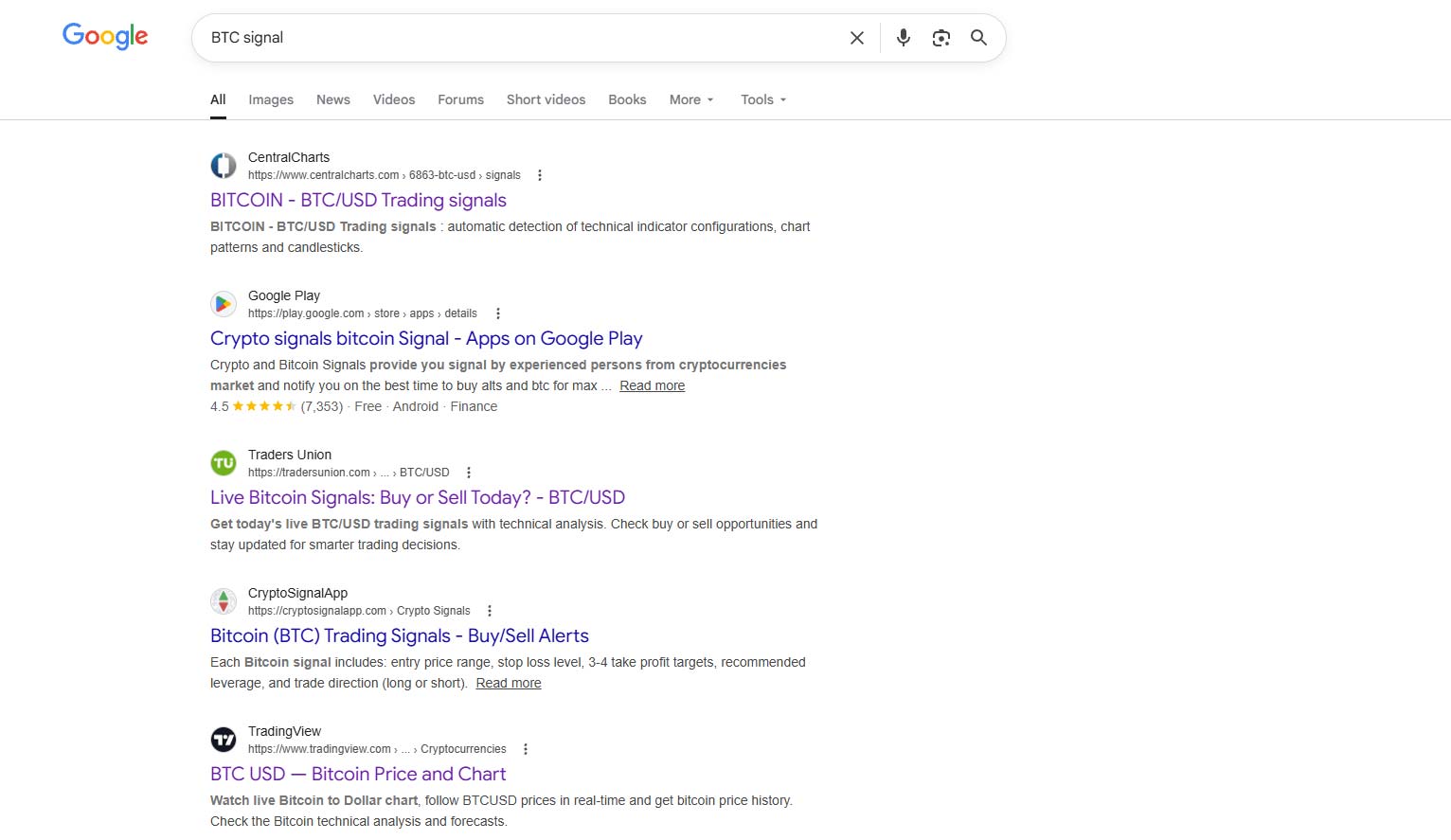The width and height of the screenshot is (1451, 840).
Task: Switch to the Videos tab
Action: (x=394, y=99)
